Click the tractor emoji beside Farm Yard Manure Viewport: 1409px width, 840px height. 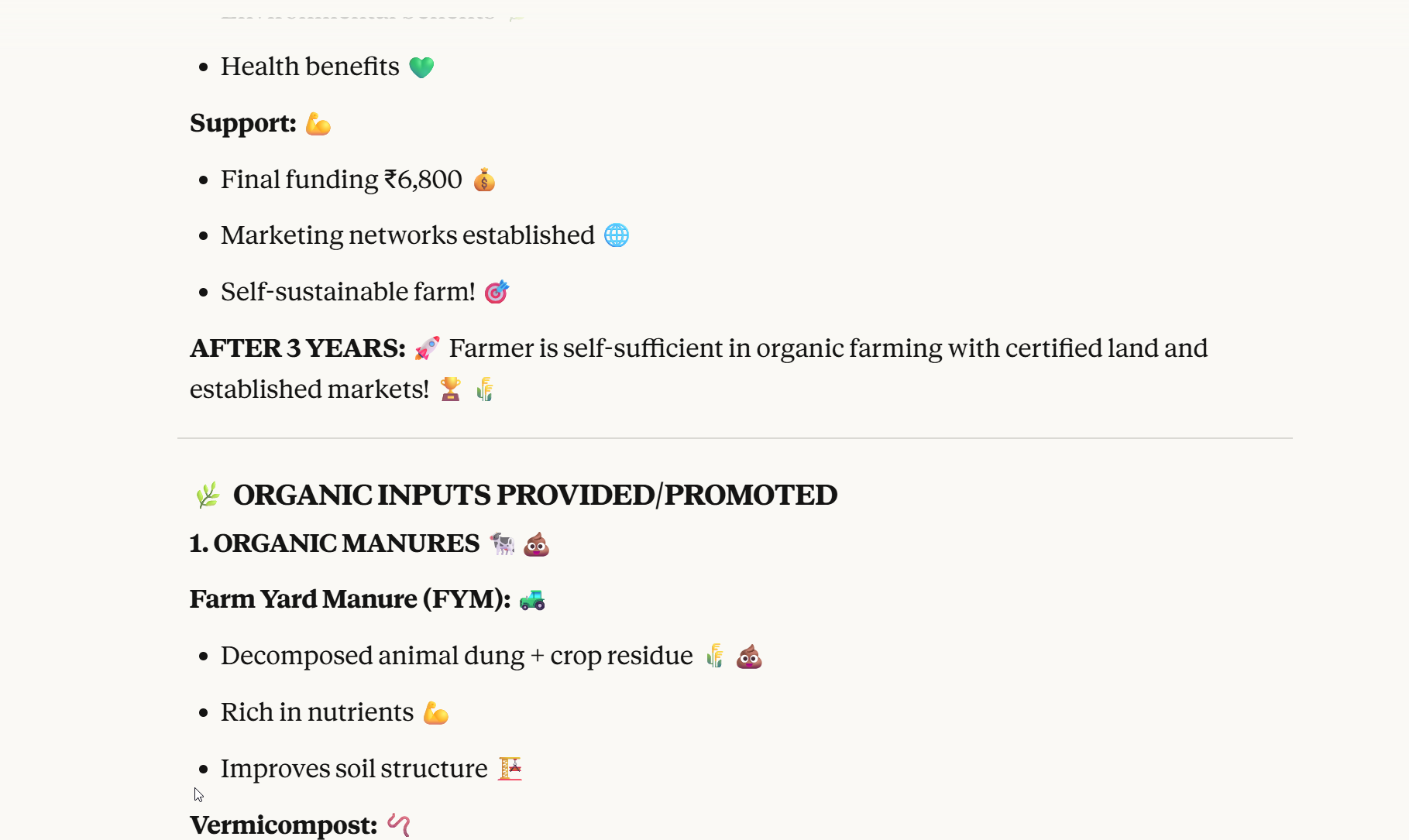tap(532, 600)
